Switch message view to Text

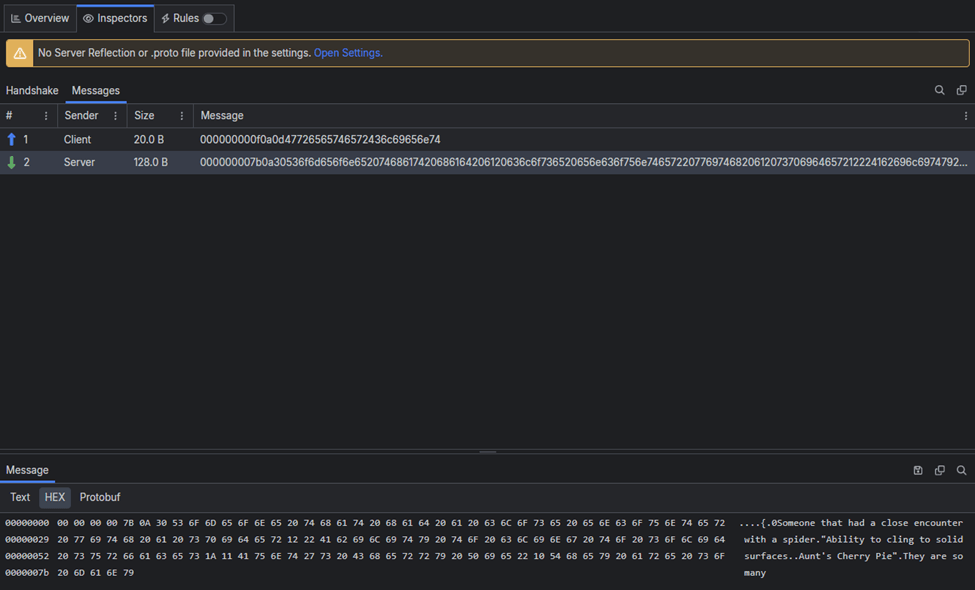click(x=20, y=497)
